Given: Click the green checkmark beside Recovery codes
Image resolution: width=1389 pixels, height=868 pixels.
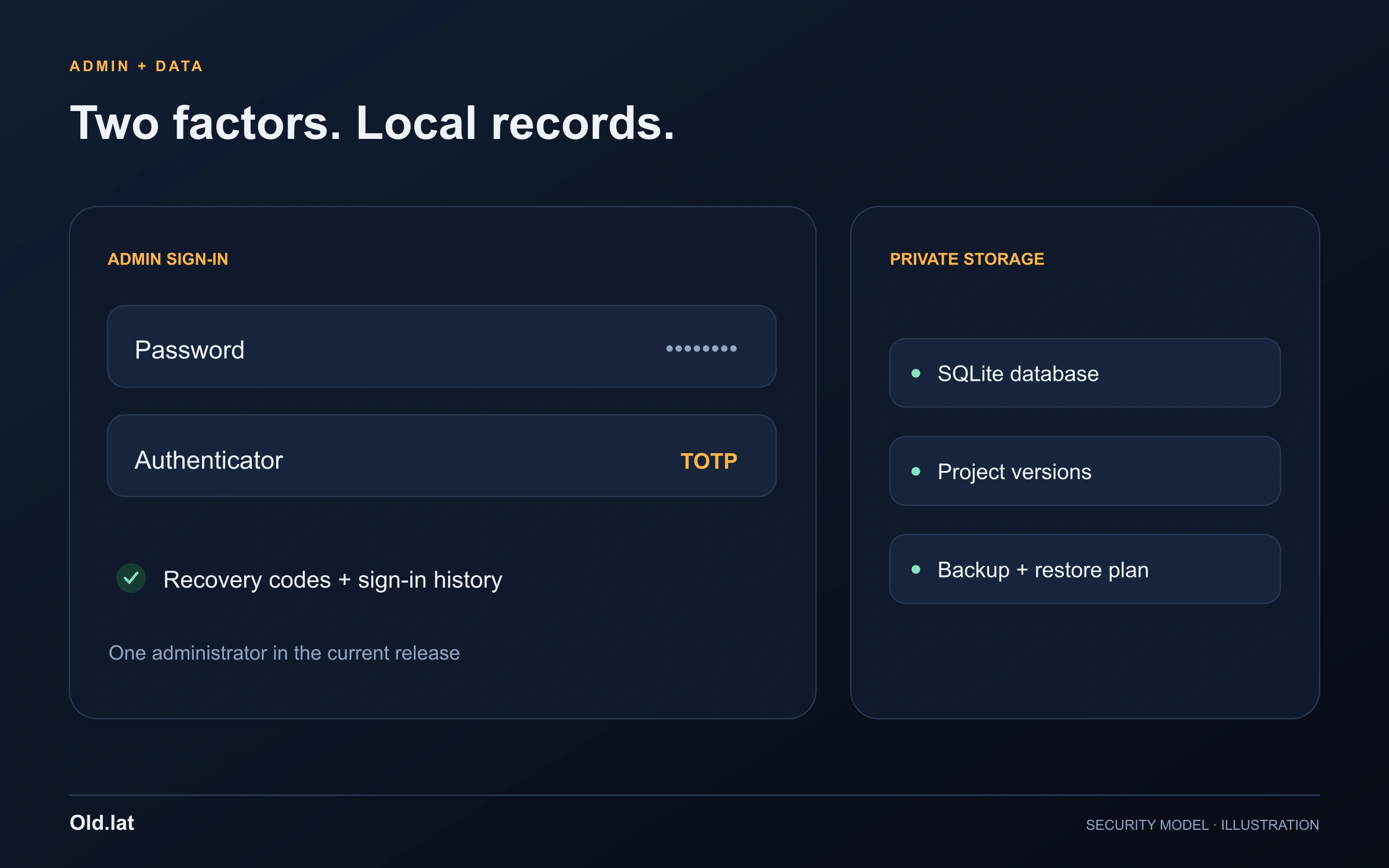Looking at the screenshot, I should (x=131, y=578).
